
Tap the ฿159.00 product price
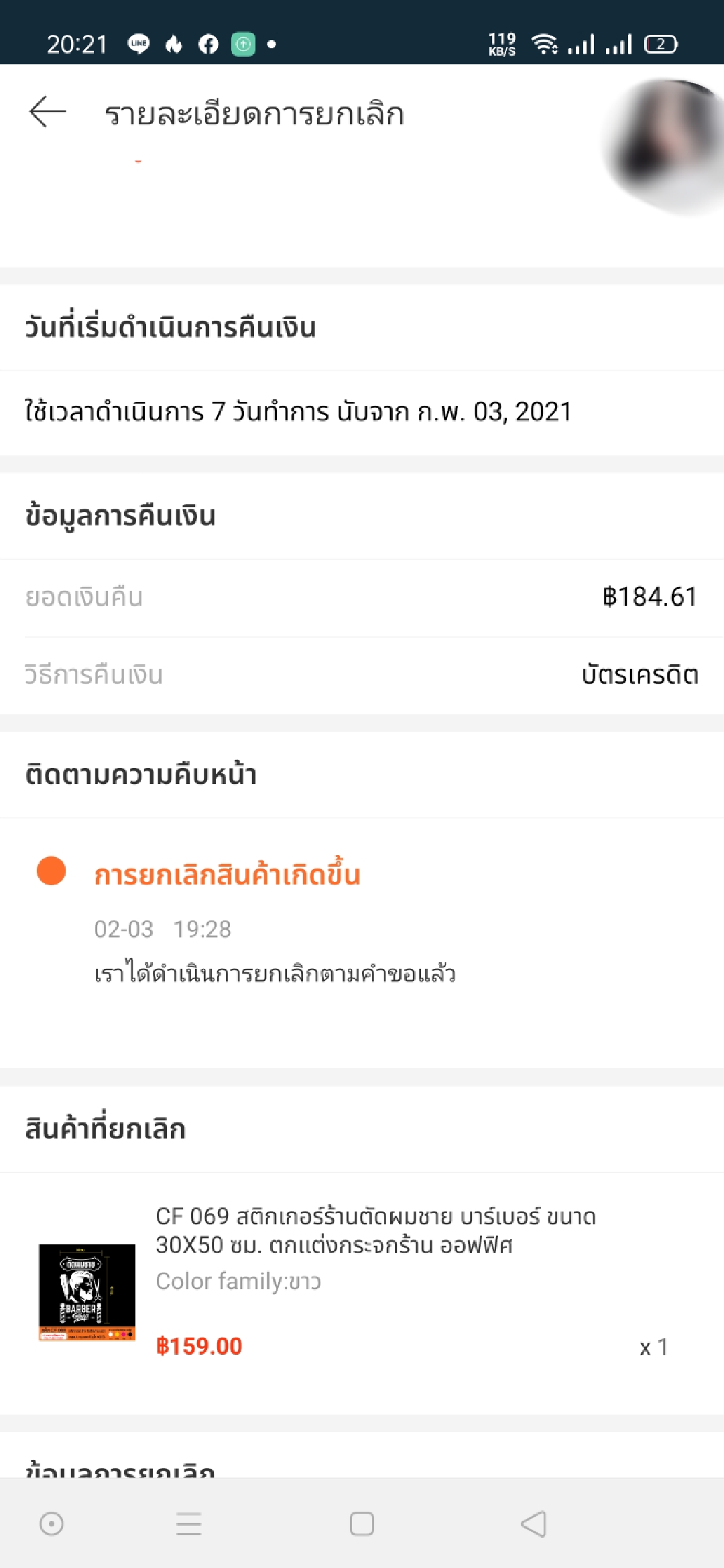(x=199, y=1346)
